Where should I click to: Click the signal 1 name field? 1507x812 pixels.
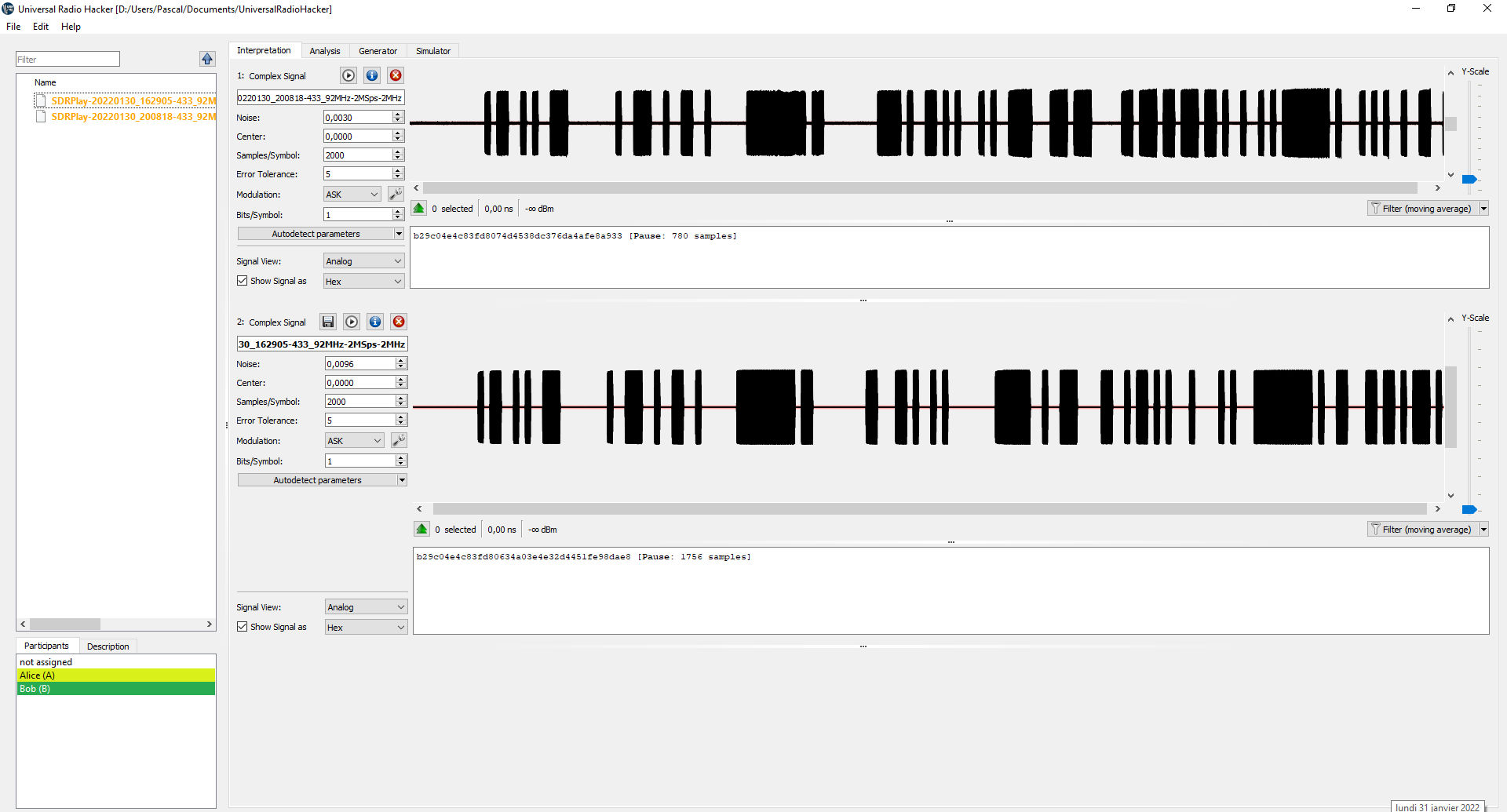click(x=320, y=98)
